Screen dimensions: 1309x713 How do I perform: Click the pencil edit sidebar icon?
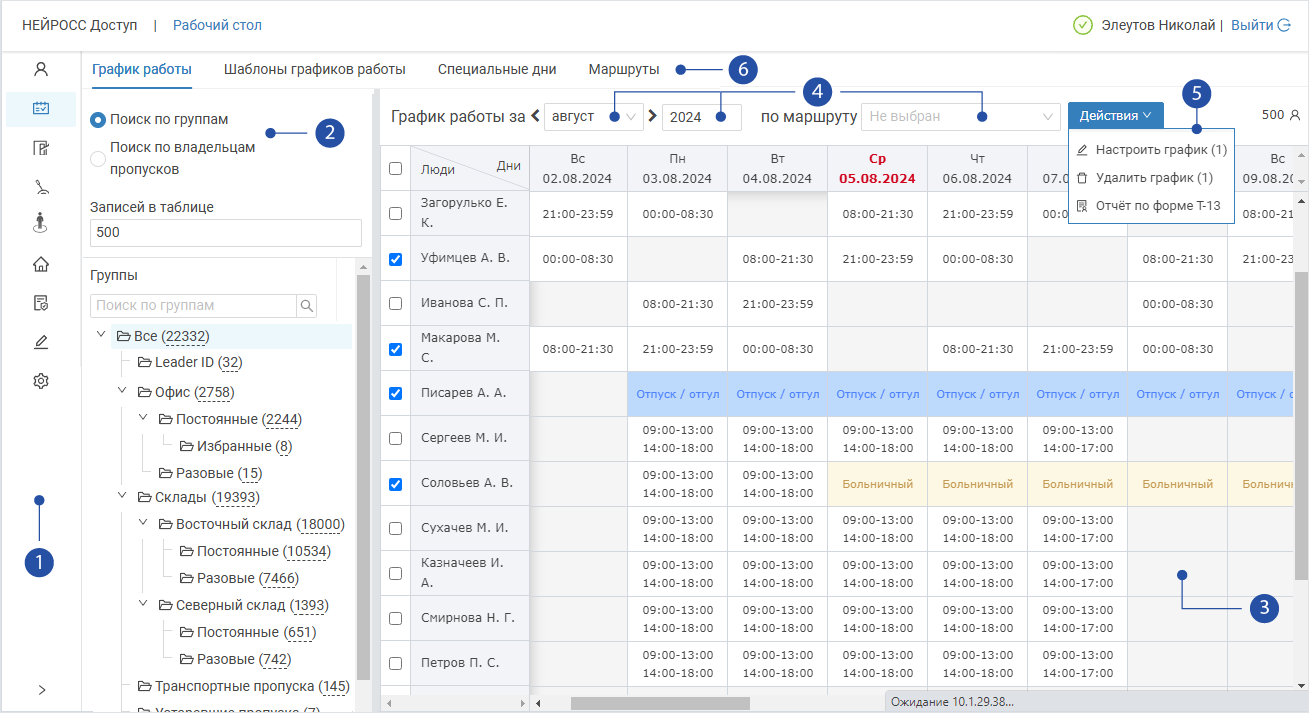point(41,342)
